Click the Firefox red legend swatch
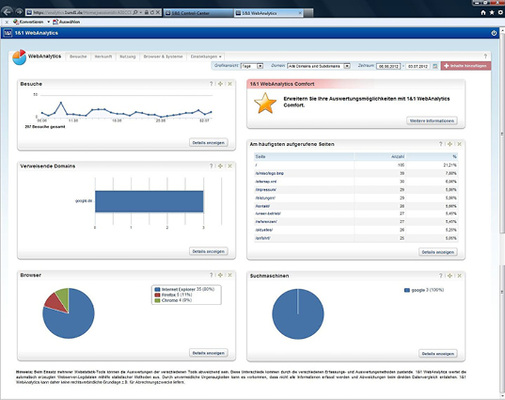505x400 pixels. click(157, 295)
